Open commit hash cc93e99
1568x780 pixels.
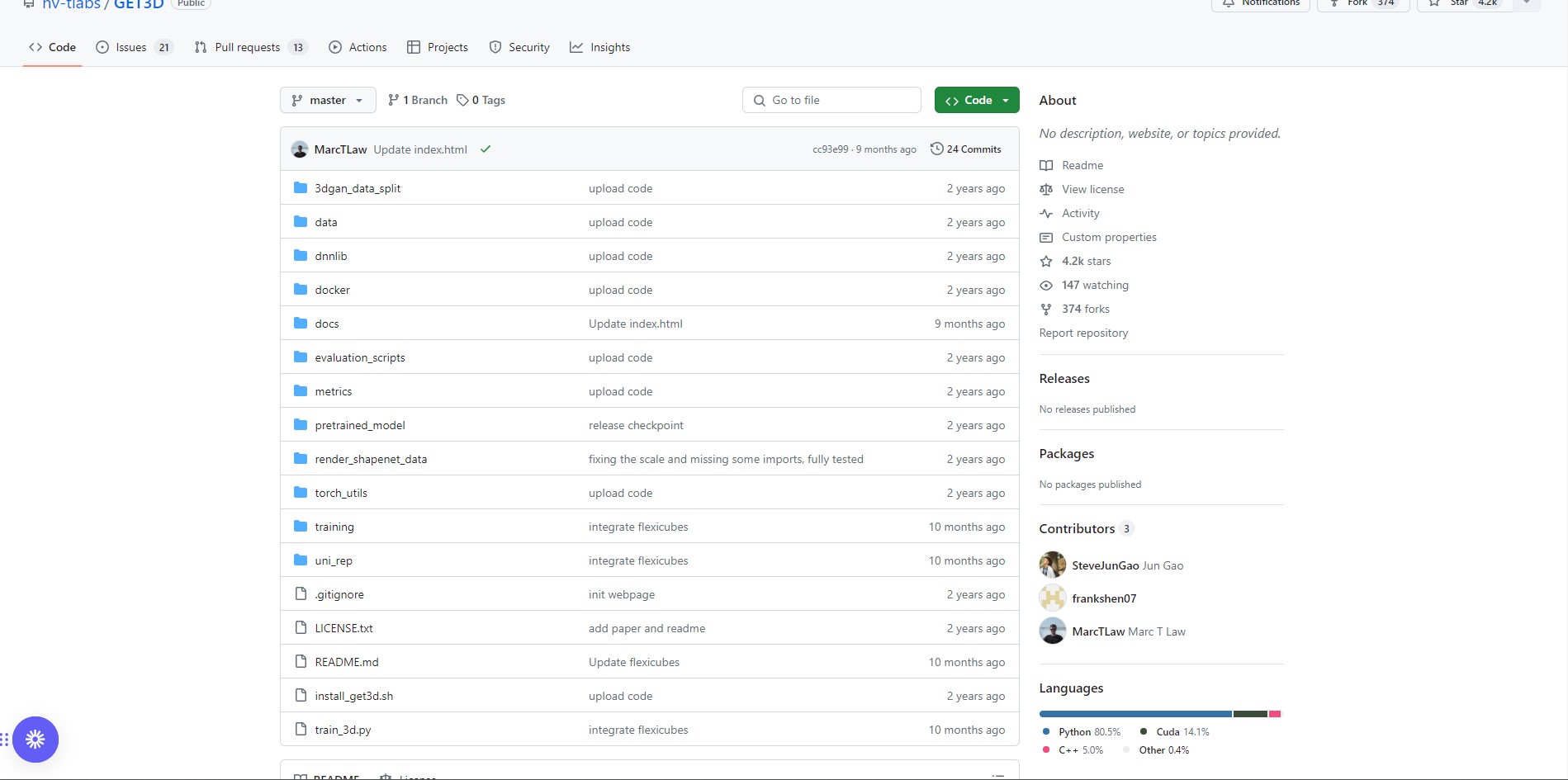[830, 149]
